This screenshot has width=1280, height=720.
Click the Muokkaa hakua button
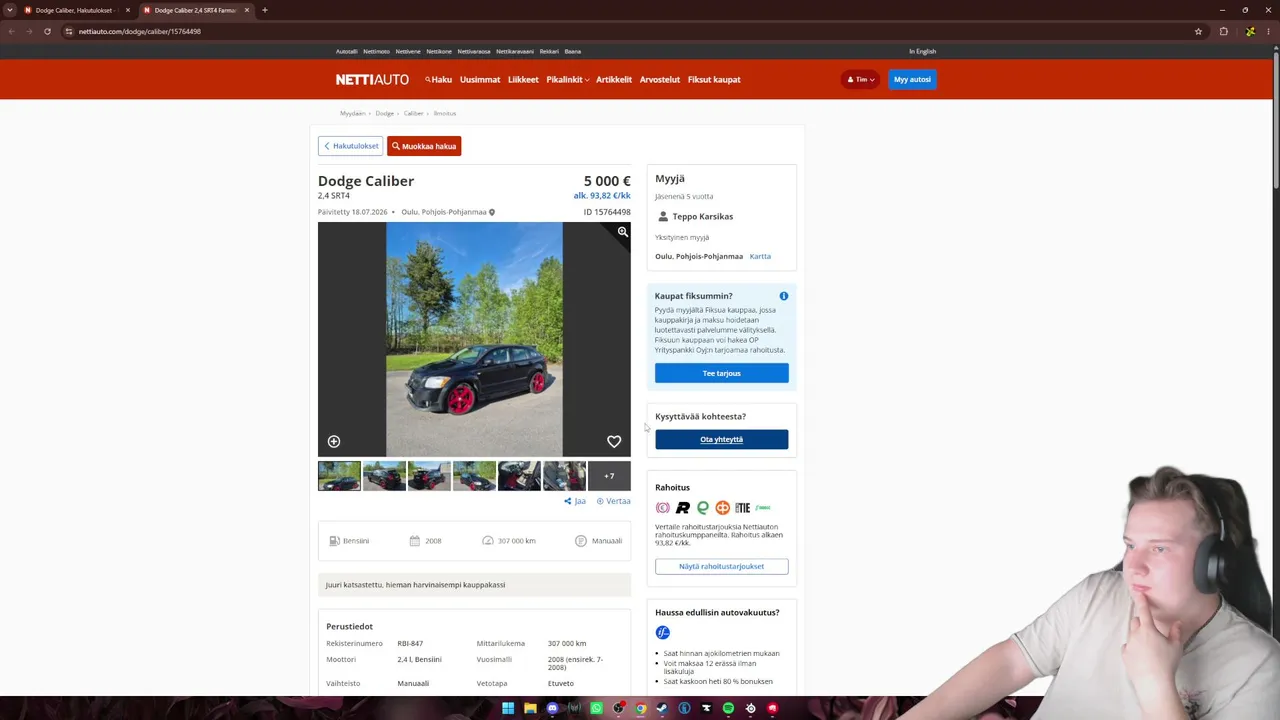tap(424, 146)
